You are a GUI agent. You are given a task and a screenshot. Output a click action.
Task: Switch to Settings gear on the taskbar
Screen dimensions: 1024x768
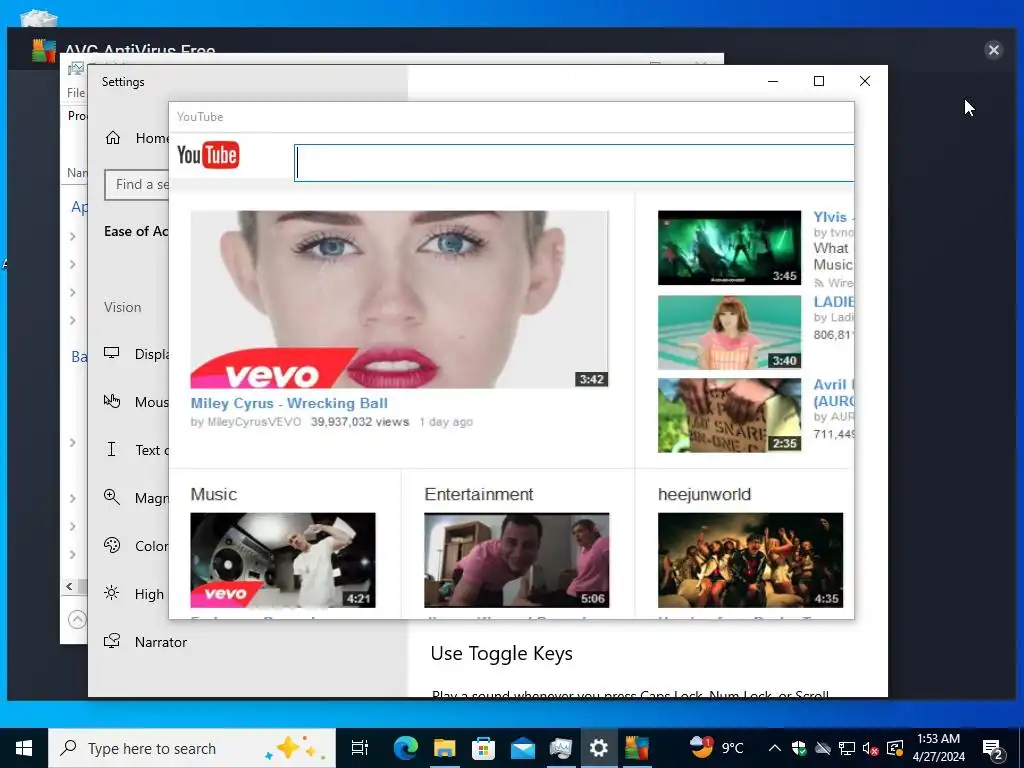click(x=599, y=748)
